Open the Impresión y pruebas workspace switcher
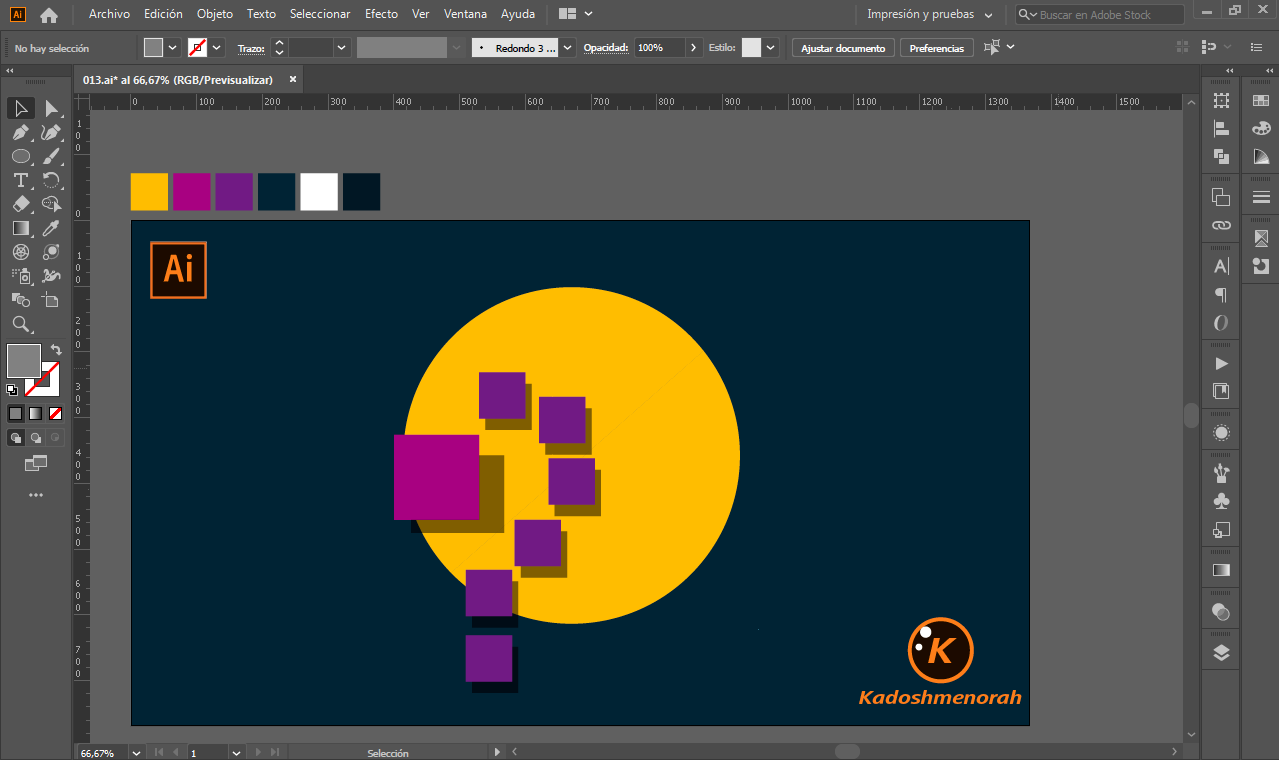Image resolution: width=1279 pixels, height=760 pixels. pyautogui.click(x=930, y=15)
